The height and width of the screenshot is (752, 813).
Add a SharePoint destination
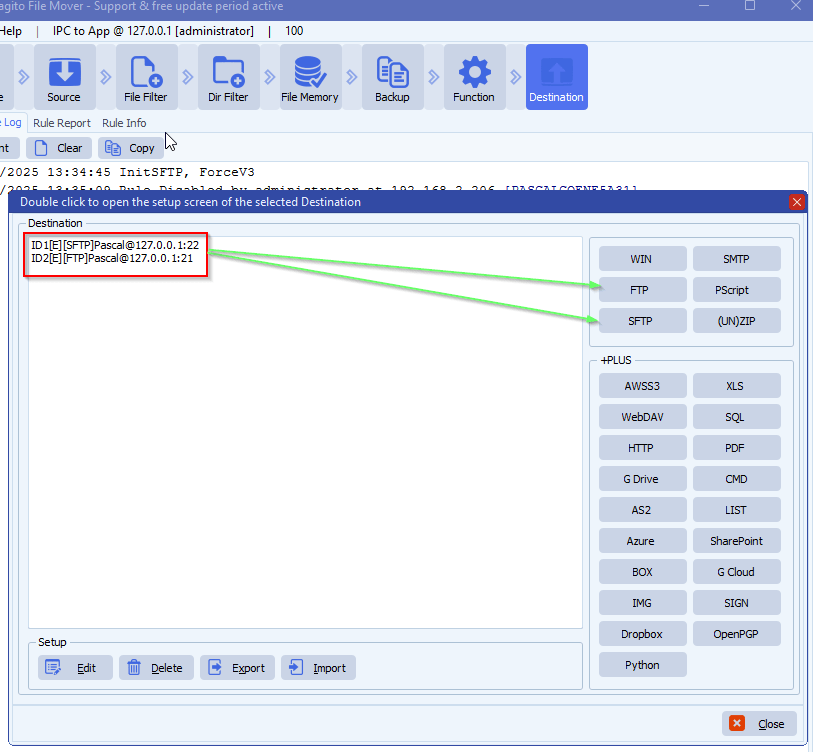[x=736, y=541]
